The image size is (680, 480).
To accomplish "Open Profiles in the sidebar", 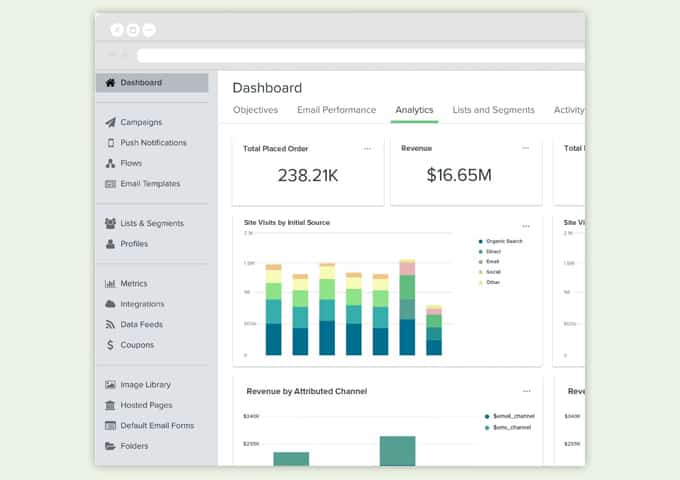I will click(x=134, y=244).
